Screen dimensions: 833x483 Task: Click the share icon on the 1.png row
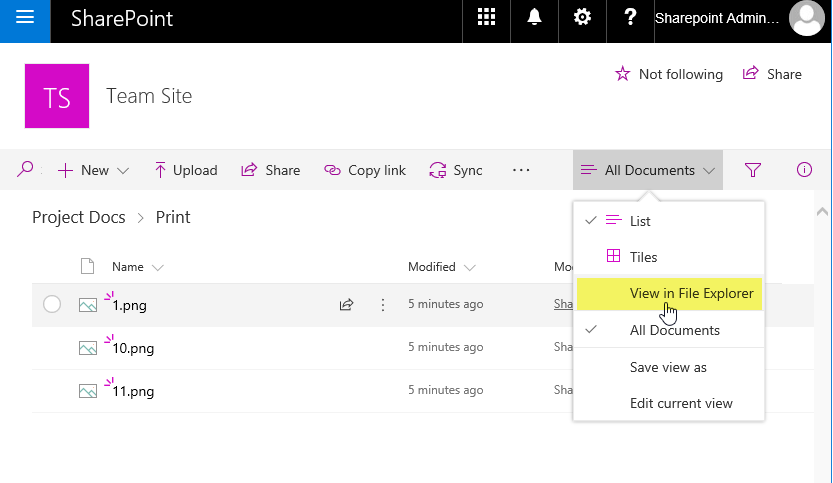[346, 304]
